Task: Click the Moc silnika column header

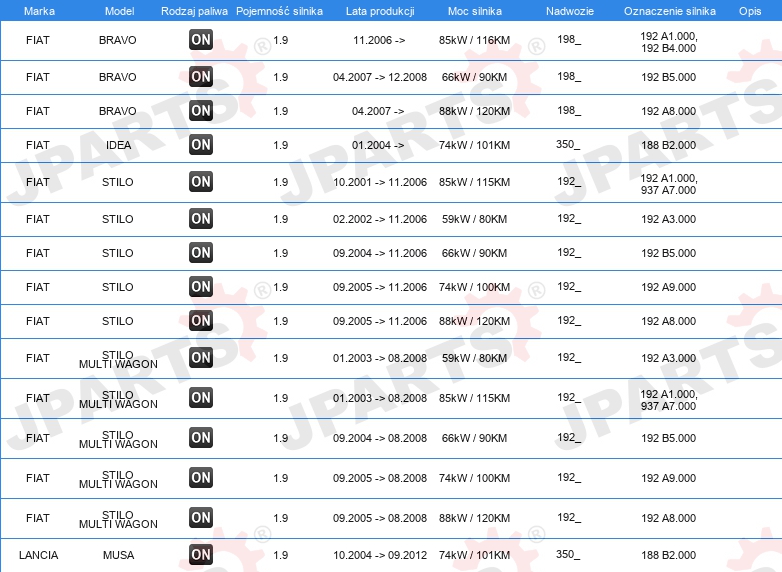Action: (x=475, y=11)
